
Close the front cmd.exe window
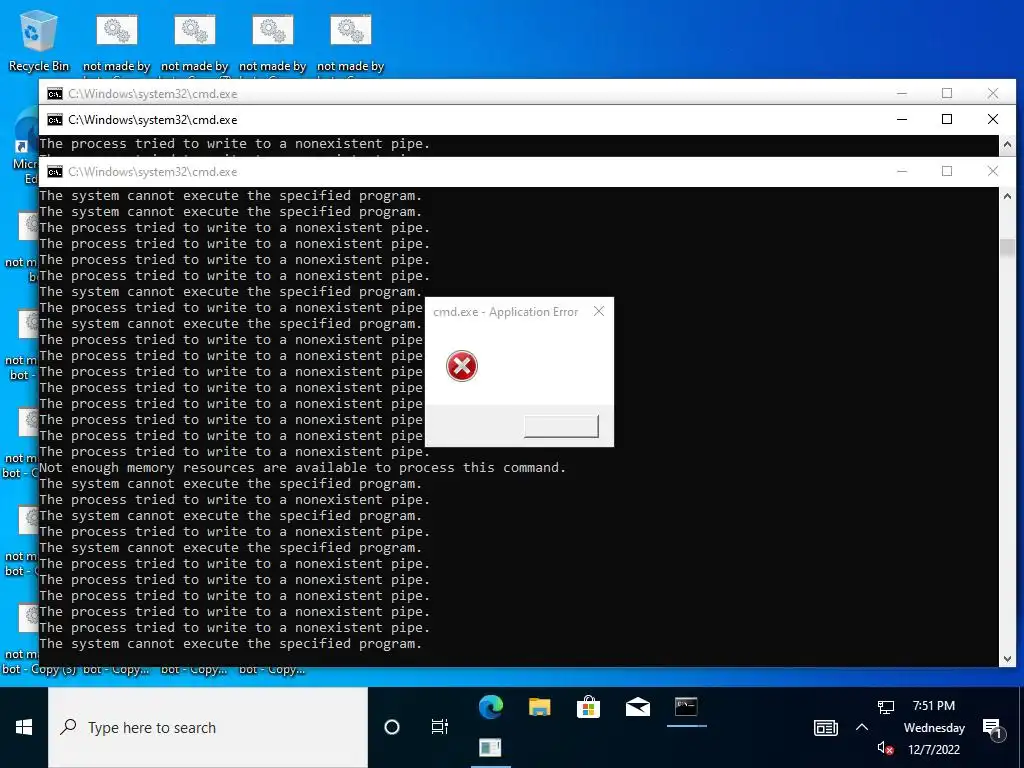tap(993, 171)
